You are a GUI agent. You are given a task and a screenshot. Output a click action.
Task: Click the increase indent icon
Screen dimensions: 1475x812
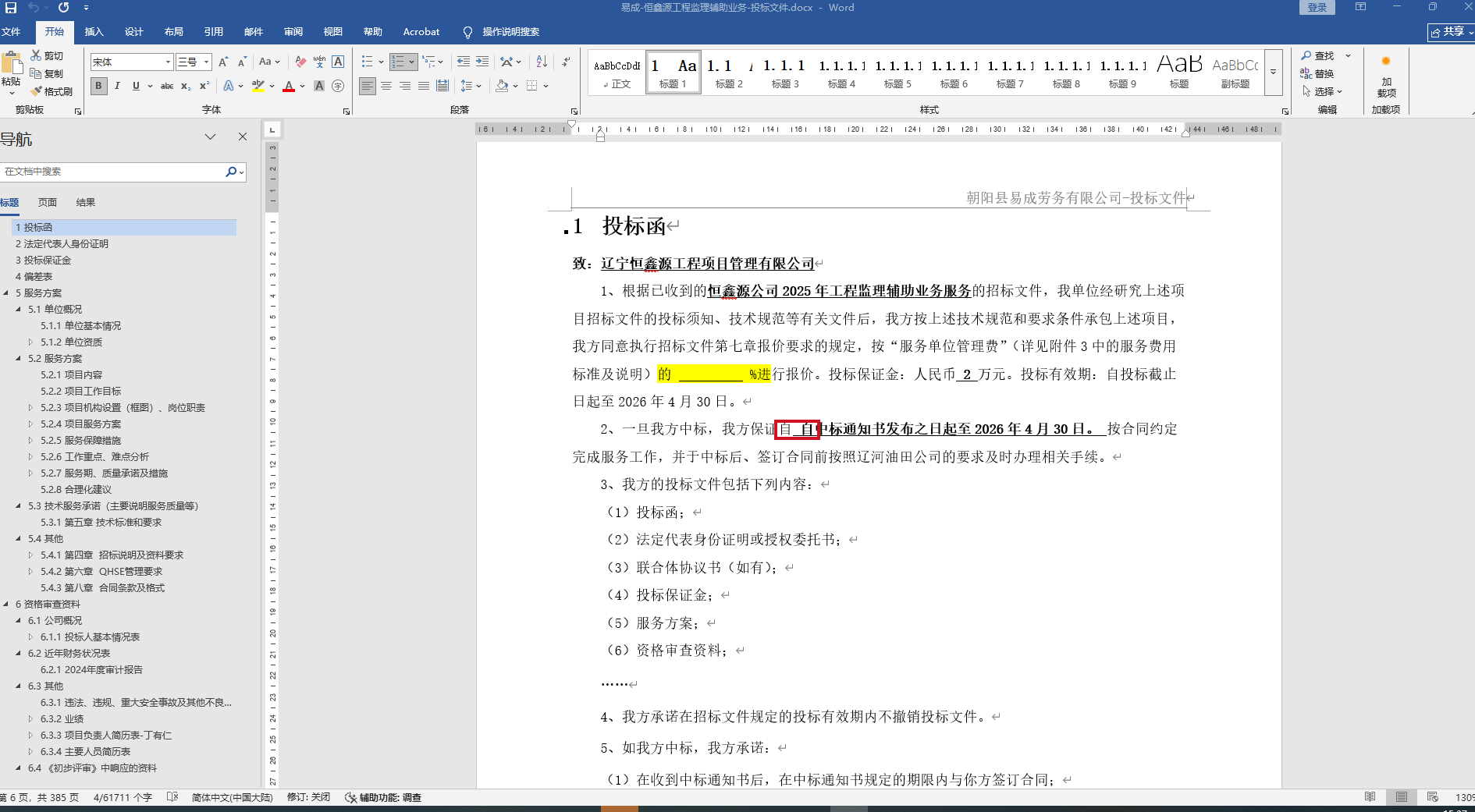click(482, 62)
